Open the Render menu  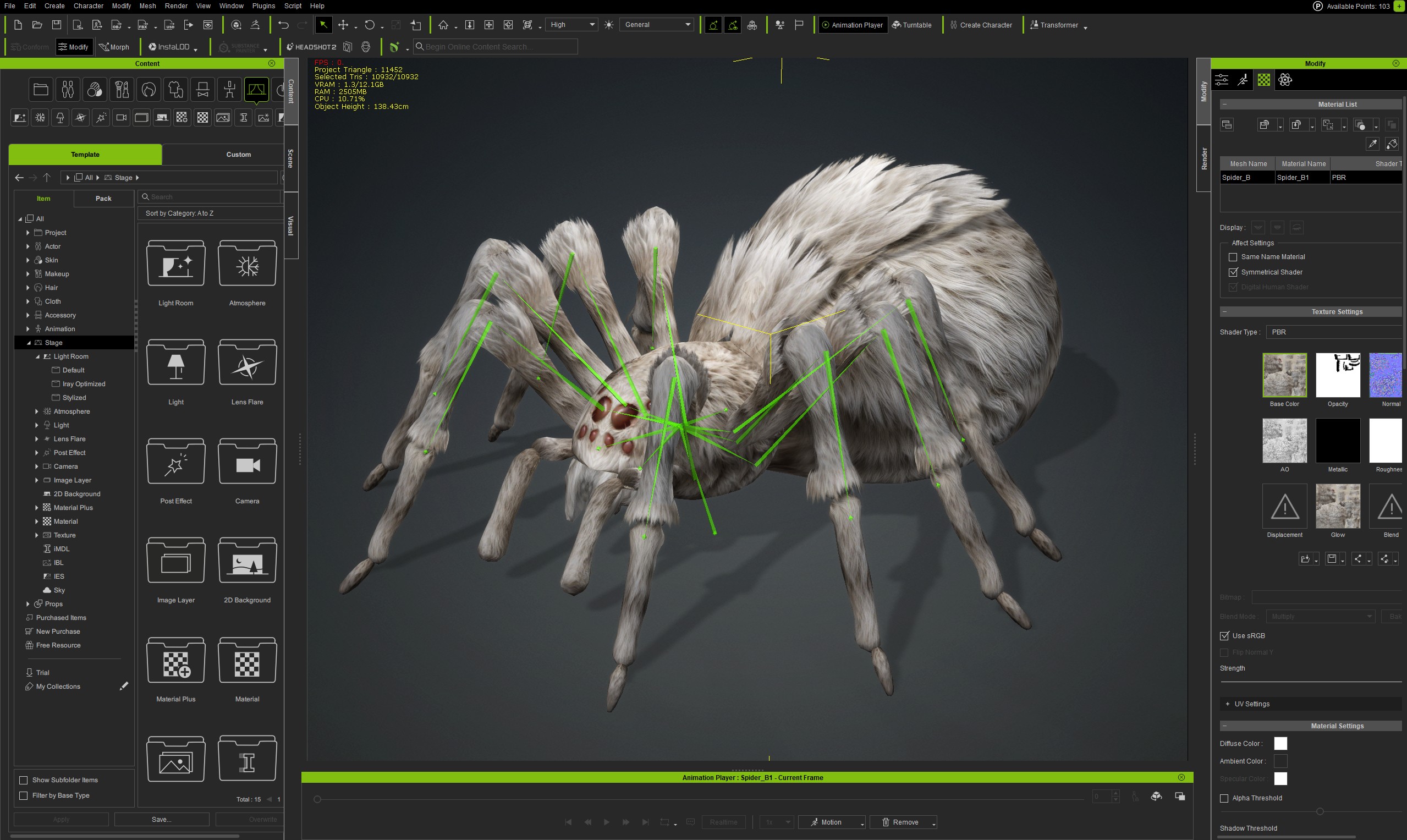coord(176,6)
